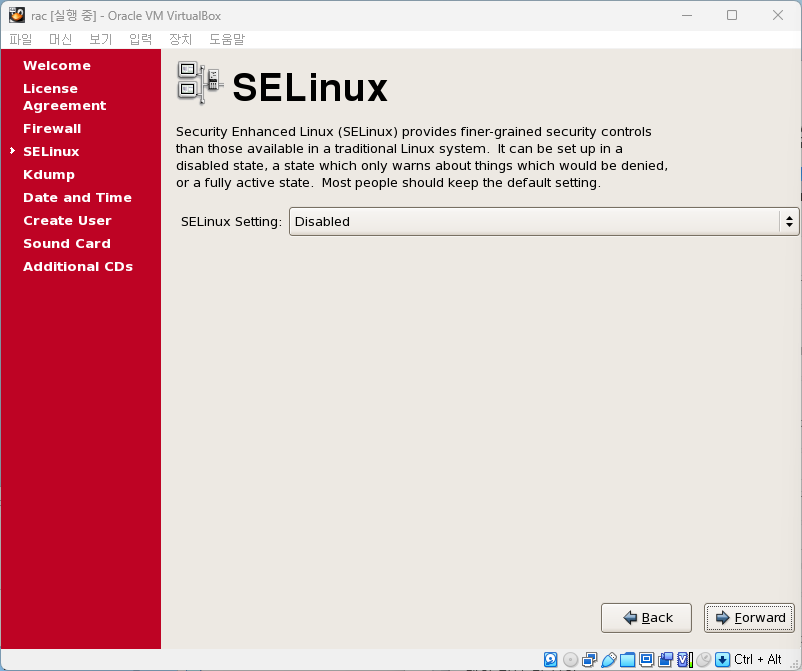The height and width of the screenshot is (671, 802).
Task: Click the Forward button
Action: pyautogui.click(x=749, y=618)
